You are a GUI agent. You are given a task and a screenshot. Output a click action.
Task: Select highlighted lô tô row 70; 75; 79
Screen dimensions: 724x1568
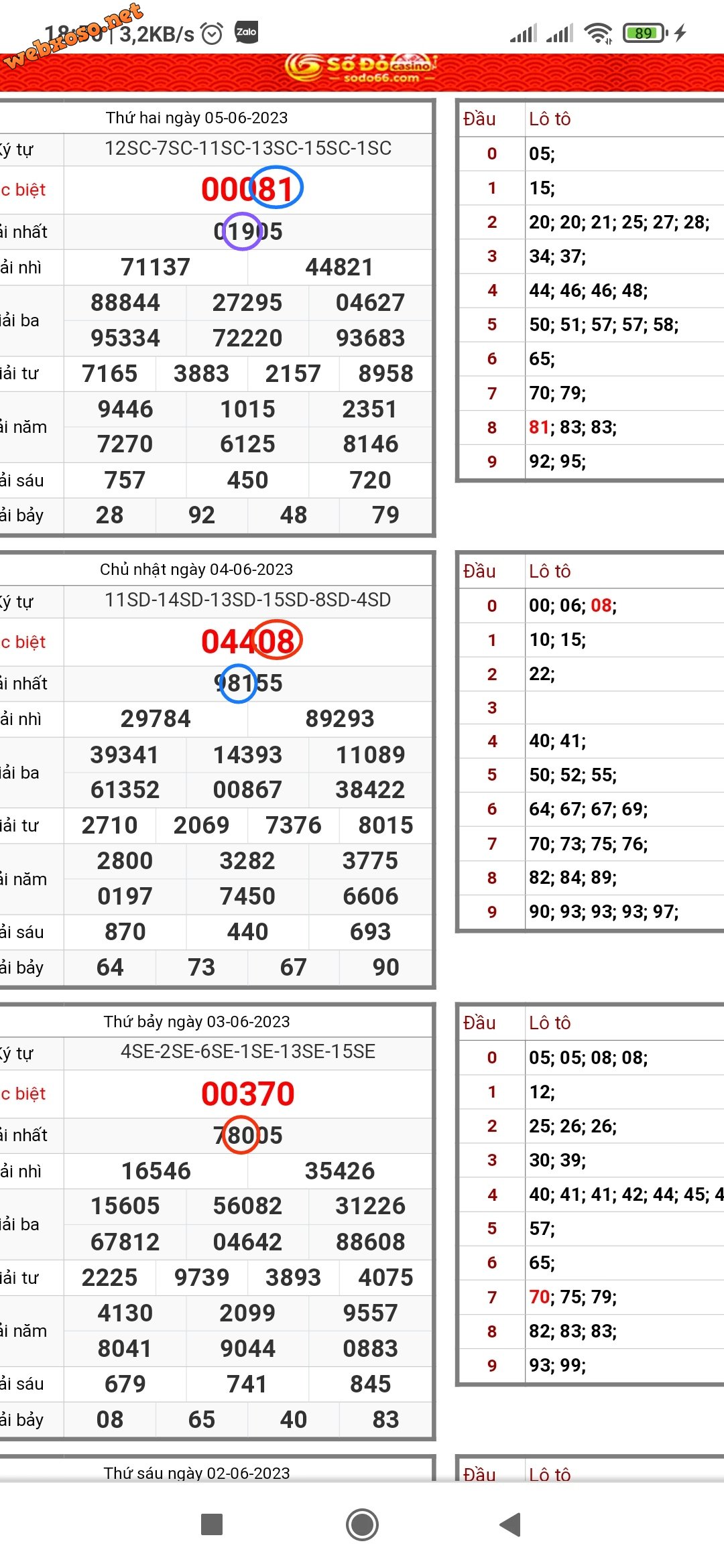coord(572,1297)
